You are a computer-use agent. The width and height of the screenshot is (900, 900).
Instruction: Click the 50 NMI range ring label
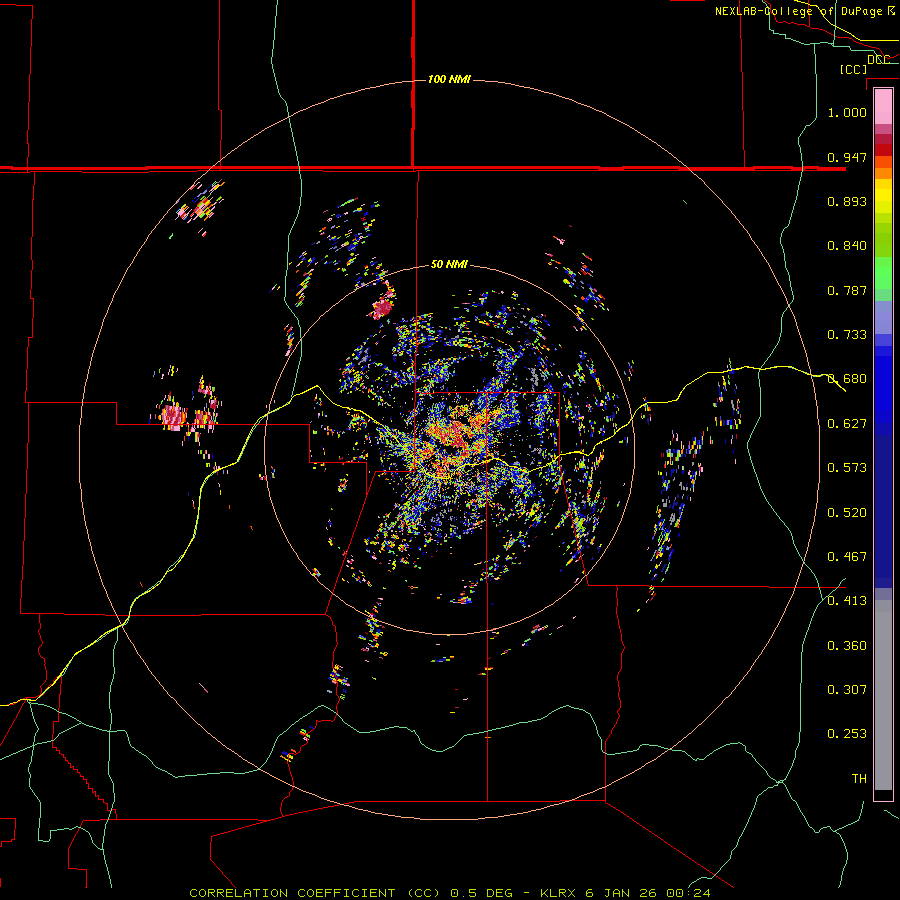449,265
